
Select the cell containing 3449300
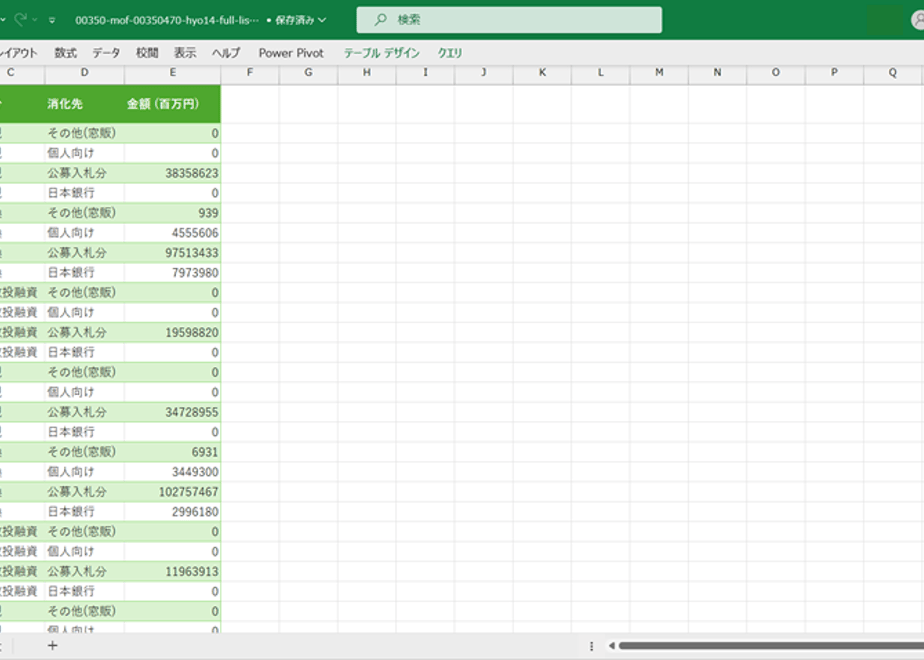point(173,472)
